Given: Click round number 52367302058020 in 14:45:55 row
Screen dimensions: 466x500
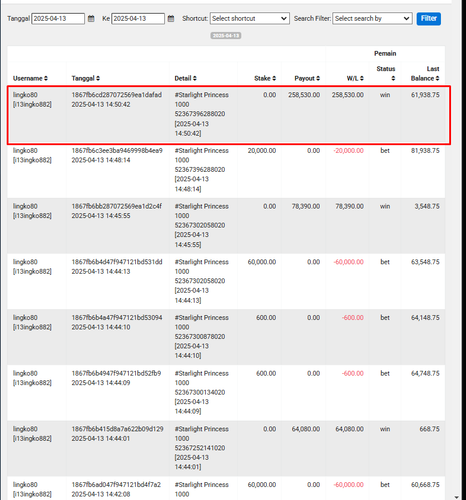Looking at the screenshot, I should (x=200, y=225).
